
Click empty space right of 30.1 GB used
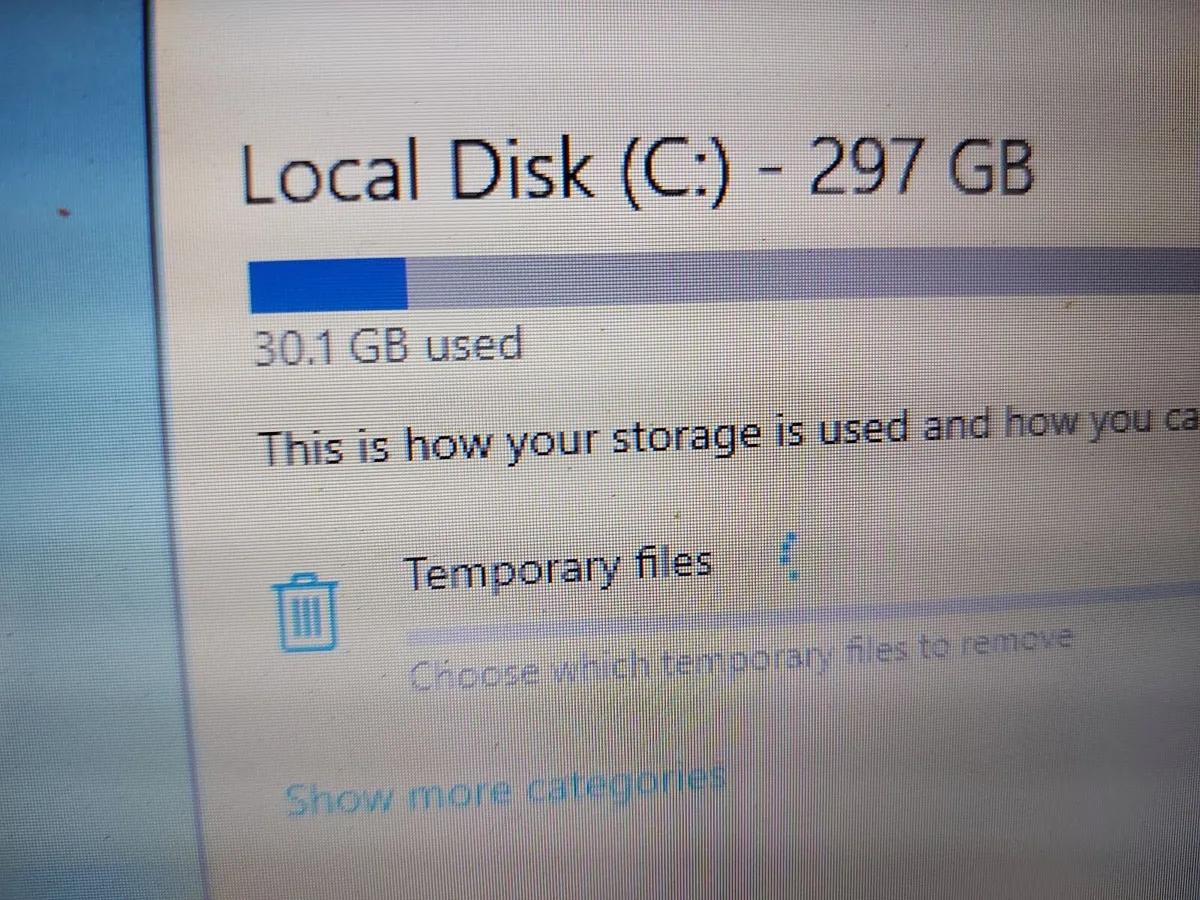point(860,346)
